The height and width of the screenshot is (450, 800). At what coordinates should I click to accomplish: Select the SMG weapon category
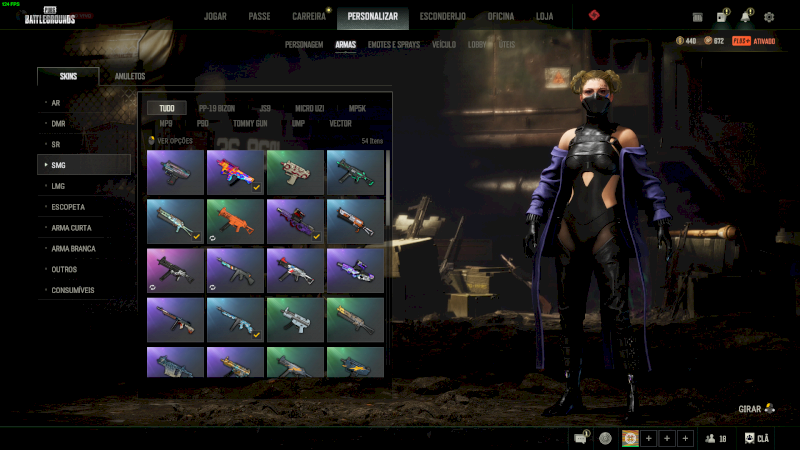pyautogui.click(x=84, y=165)
